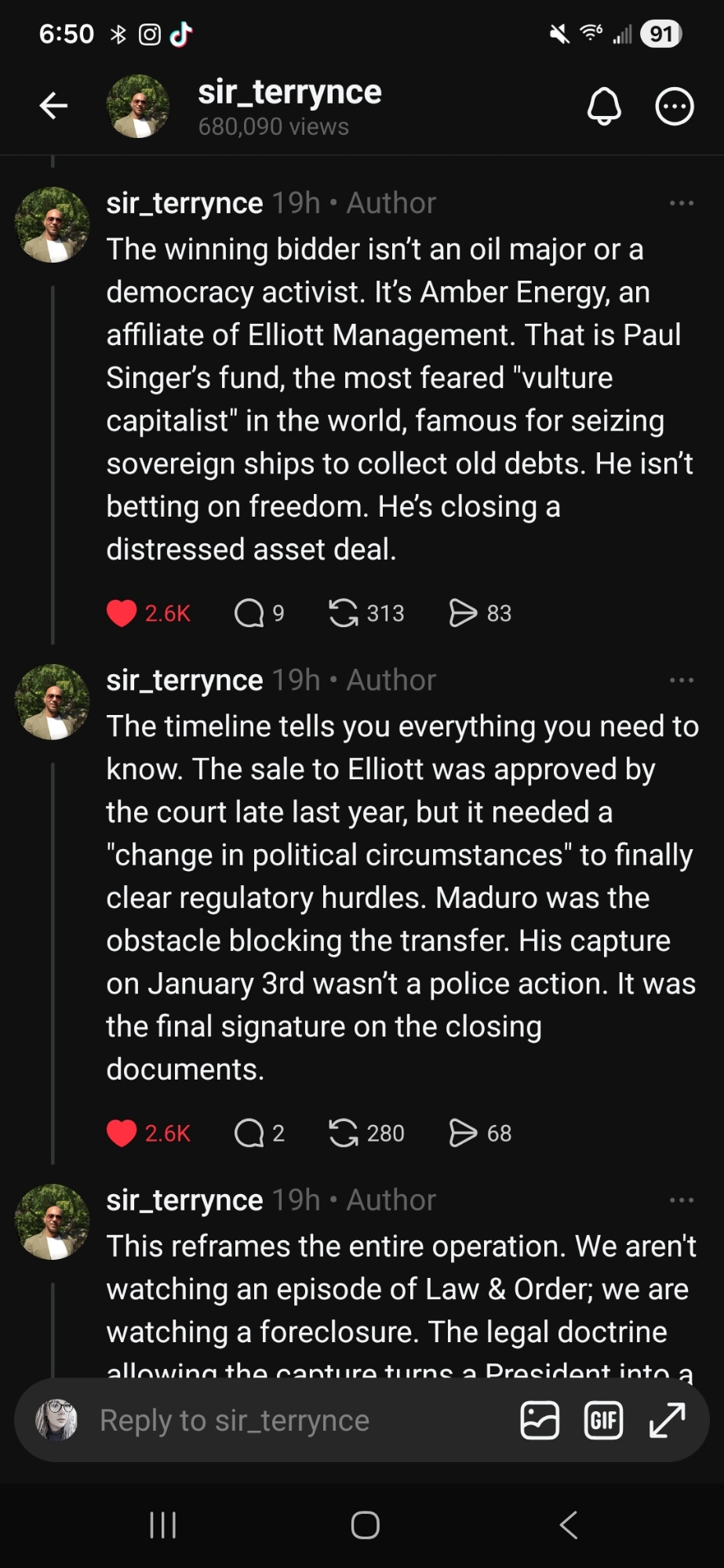Repost the Amber Energy post with 313 reposts

pyautogui.click(x=344, y=613)
